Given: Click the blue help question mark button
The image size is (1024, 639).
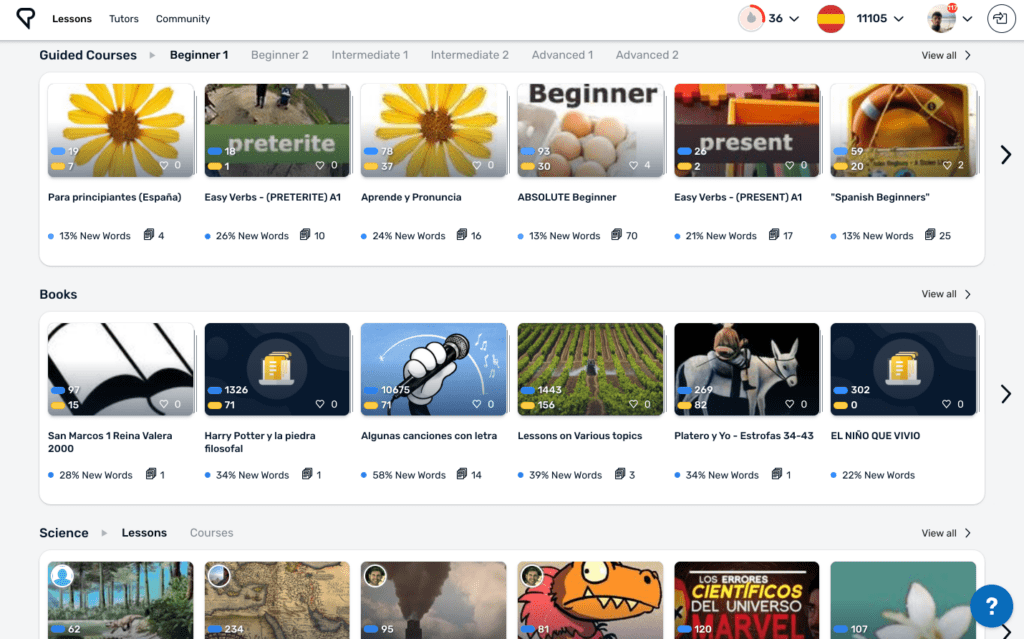Looking at the screenshot, I should click(991, 606).
